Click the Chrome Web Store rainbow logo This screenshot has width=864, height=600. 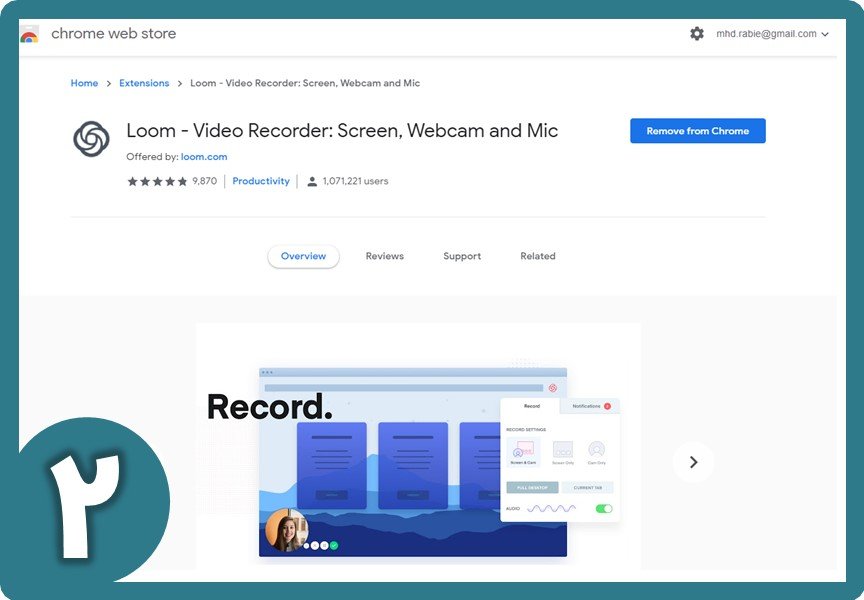click(29, 34)
